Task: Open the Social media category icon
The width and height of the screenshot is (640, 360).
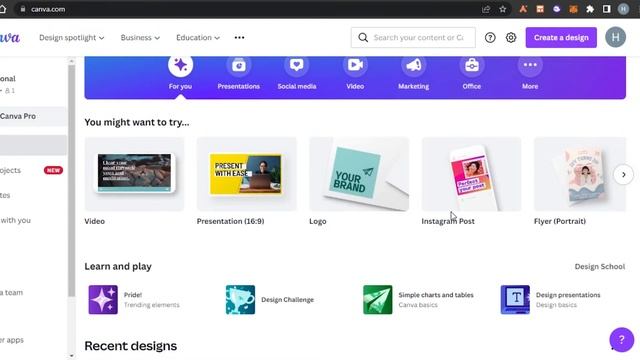Action: [297, 65]
